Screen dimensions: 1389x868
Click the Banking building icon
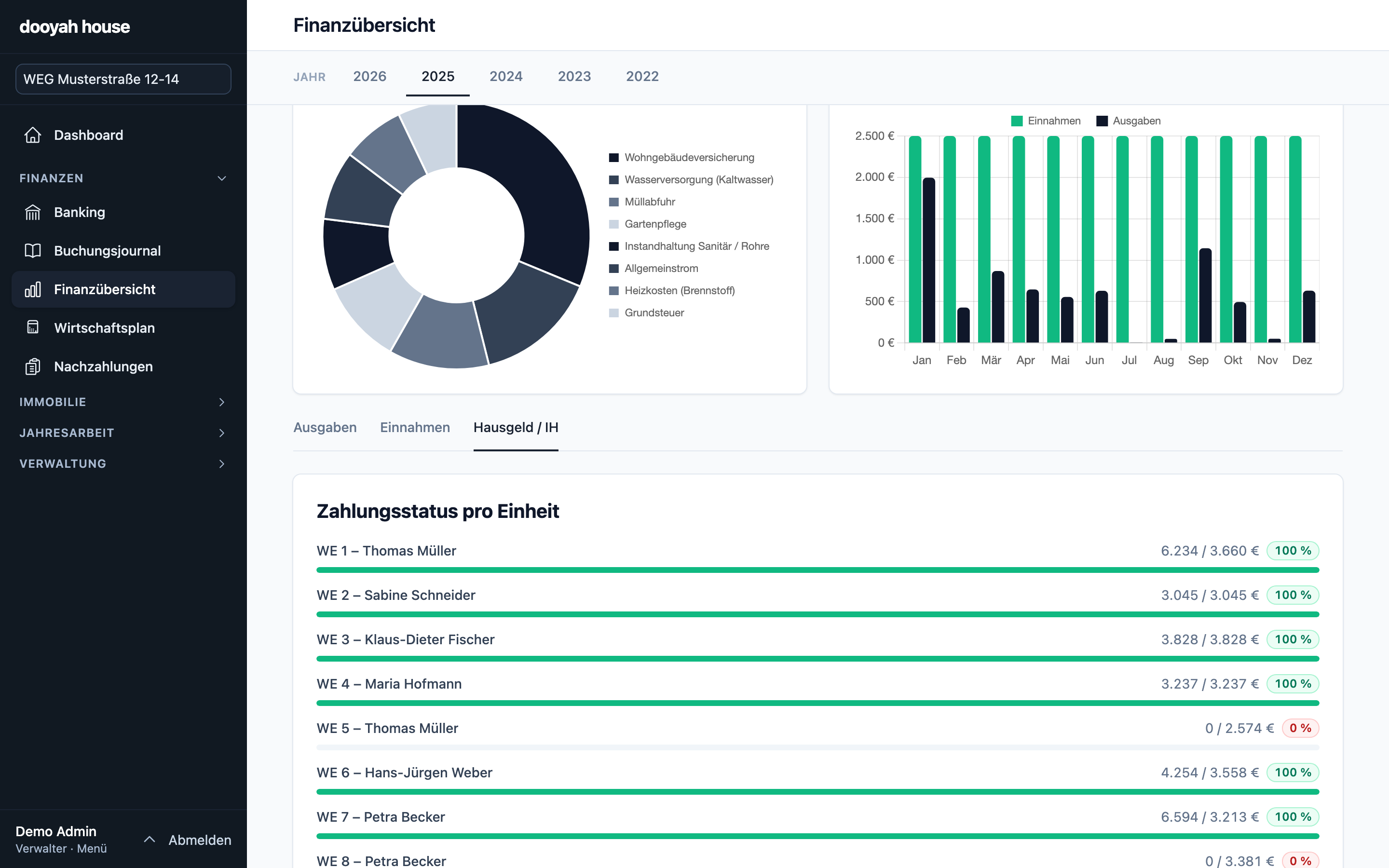coord(33,212)
